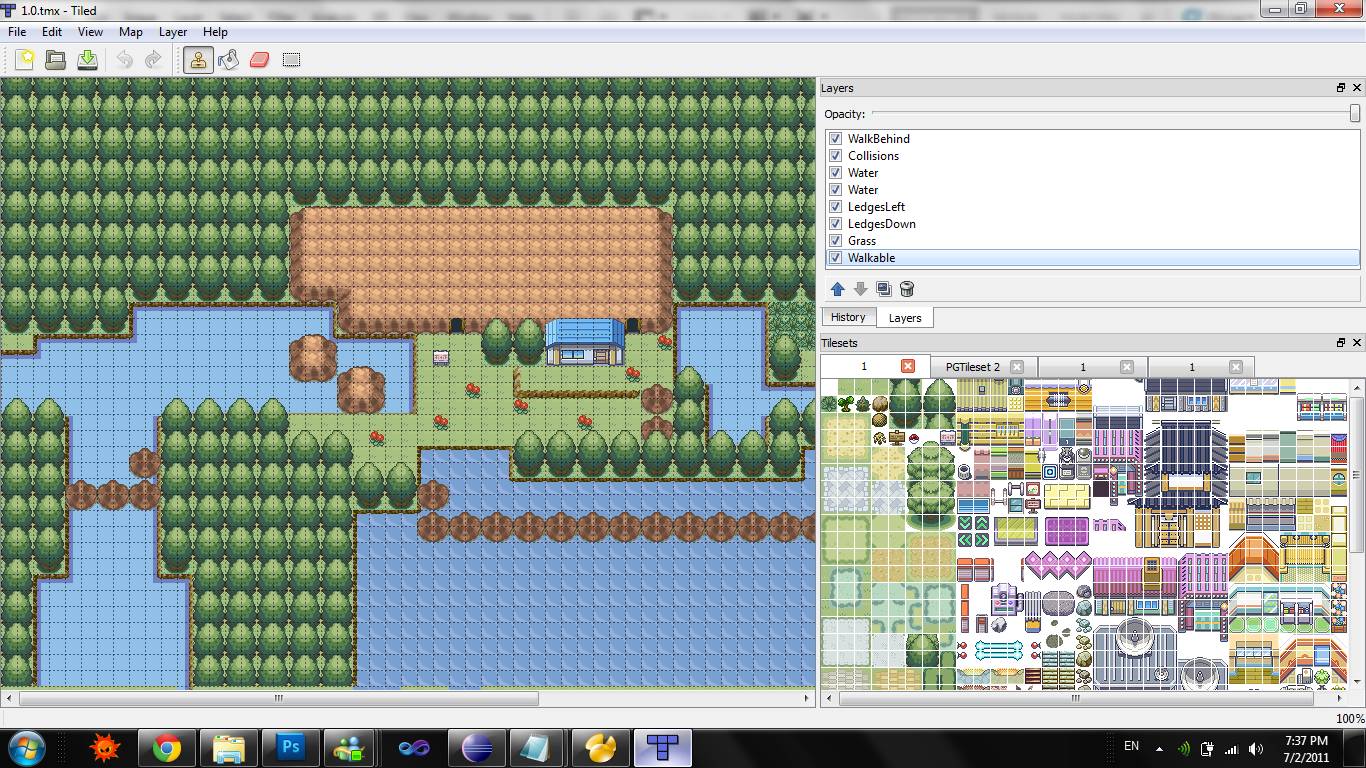
Task: Toggle visibility of Walkable layer
Action: tap(835, 258)
